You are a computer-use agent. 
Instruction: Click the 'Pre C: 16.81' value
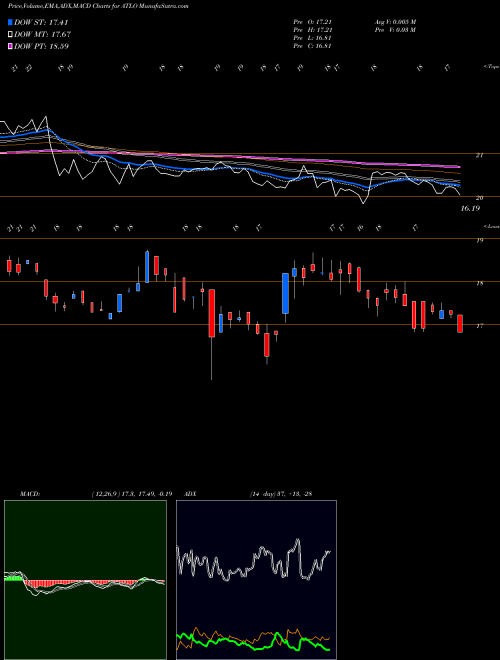coord(313,46)
